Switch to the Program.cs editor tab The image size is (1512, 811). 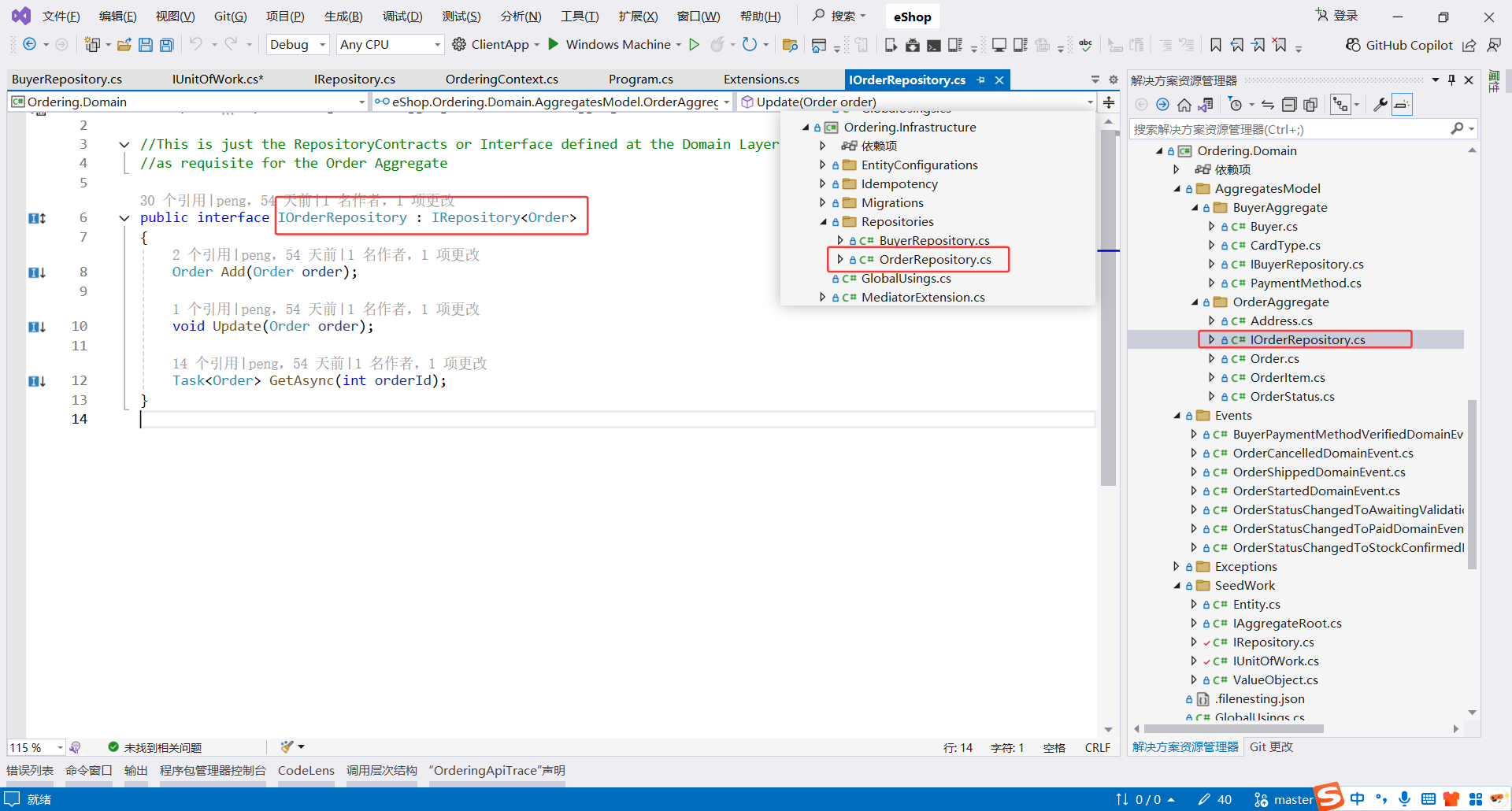pos(641,80)
